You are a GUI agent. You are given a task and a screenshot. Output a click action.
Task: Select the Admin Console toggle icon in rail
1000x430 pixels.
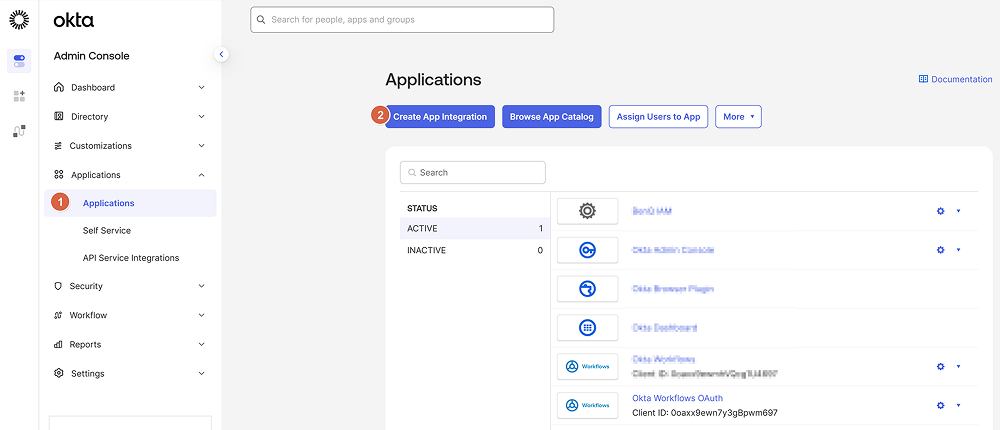pyautogui.click(x=19, y=61)
